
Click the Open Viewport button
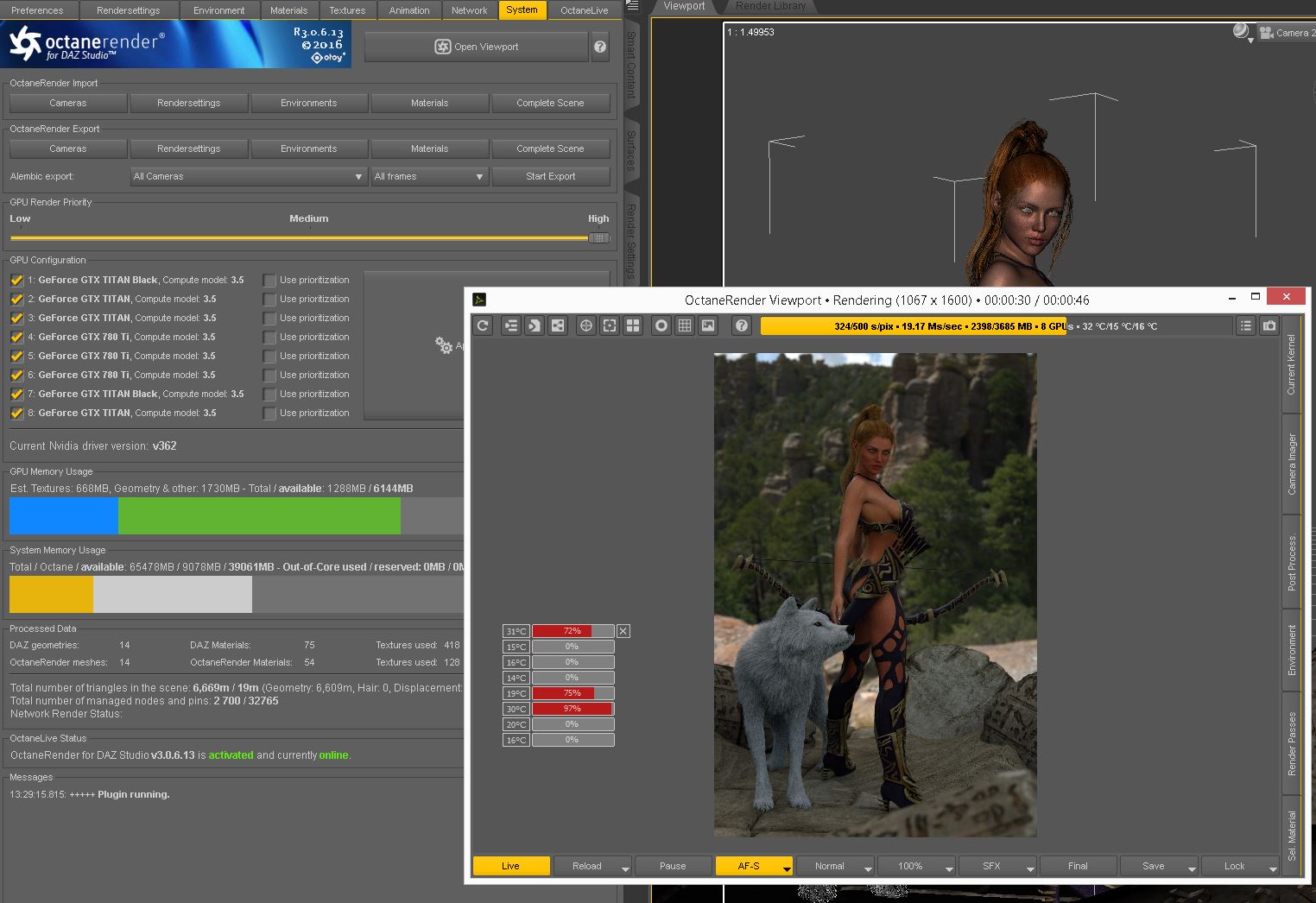(476, 47)
